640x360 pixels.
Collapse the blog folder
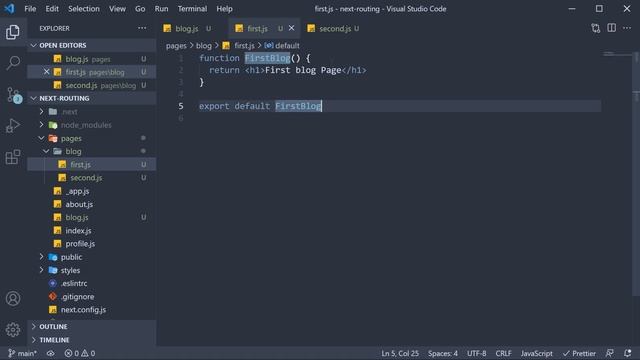[91, 151]
